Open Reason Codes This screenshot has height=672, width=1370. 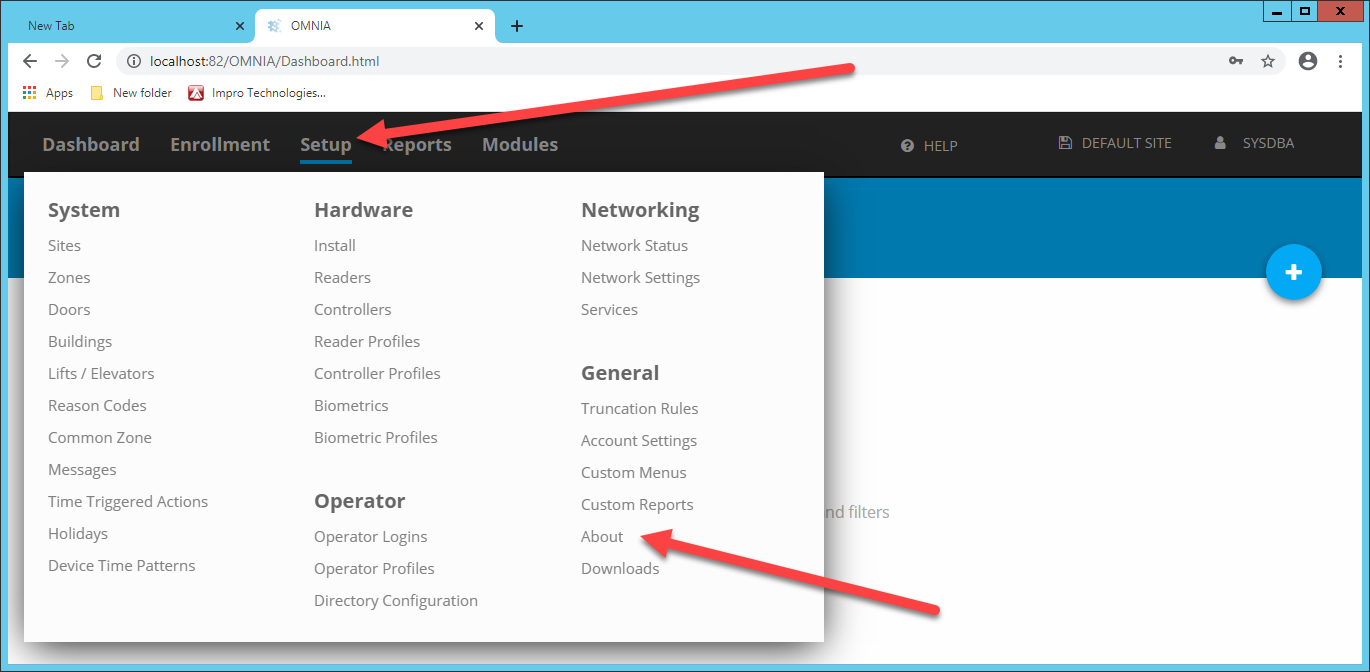coord(97,406)
